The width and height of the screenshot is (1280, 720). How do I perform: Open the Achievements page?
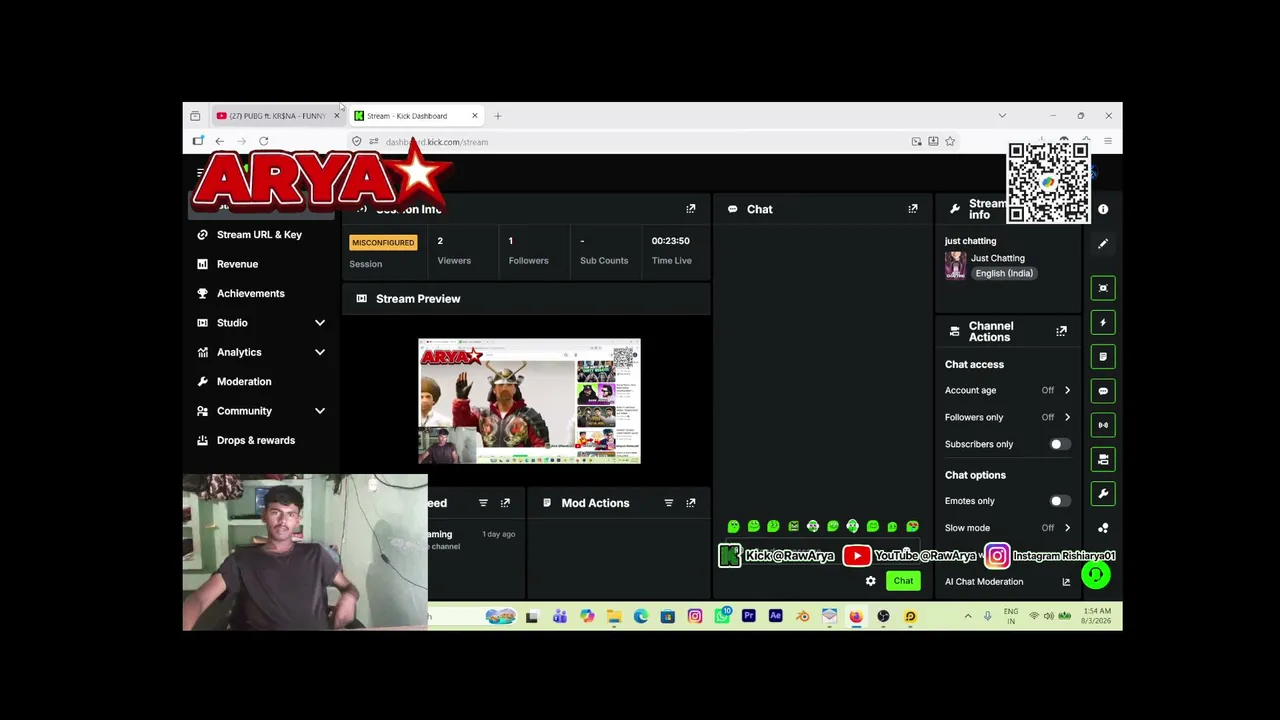(x=251, y=293)
